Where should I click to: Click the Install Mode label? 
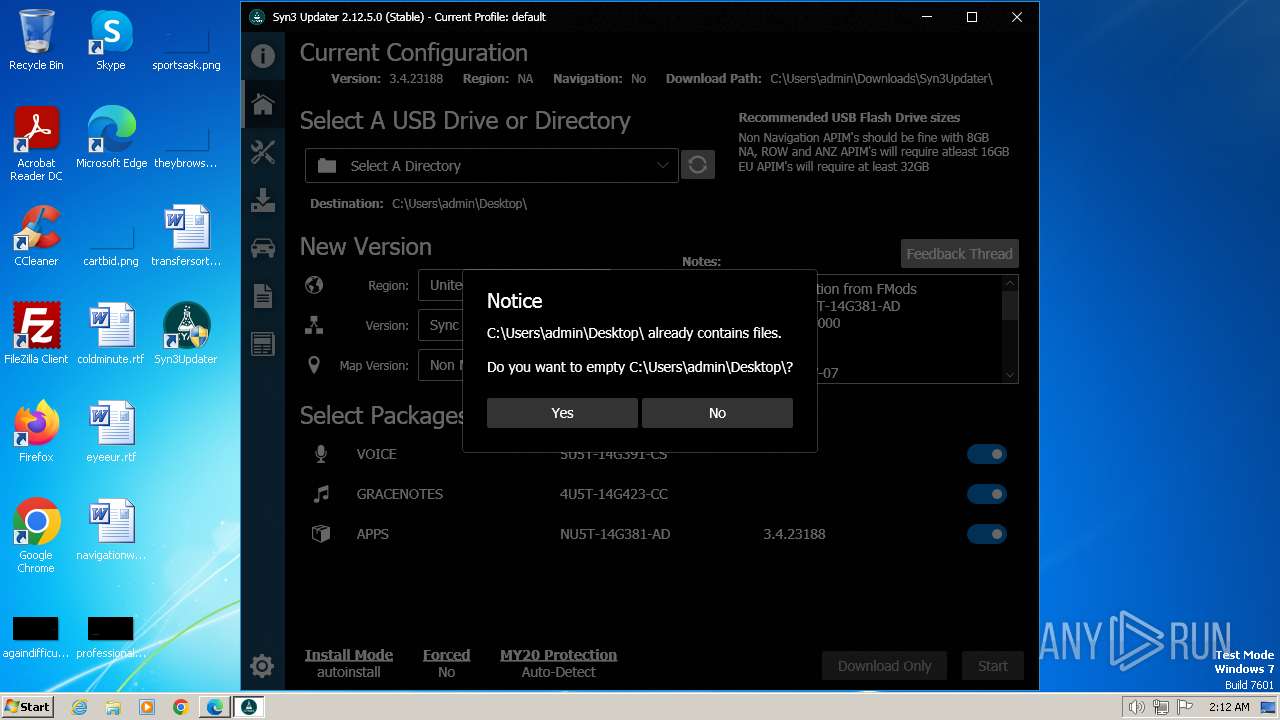(x=349, y=655)
